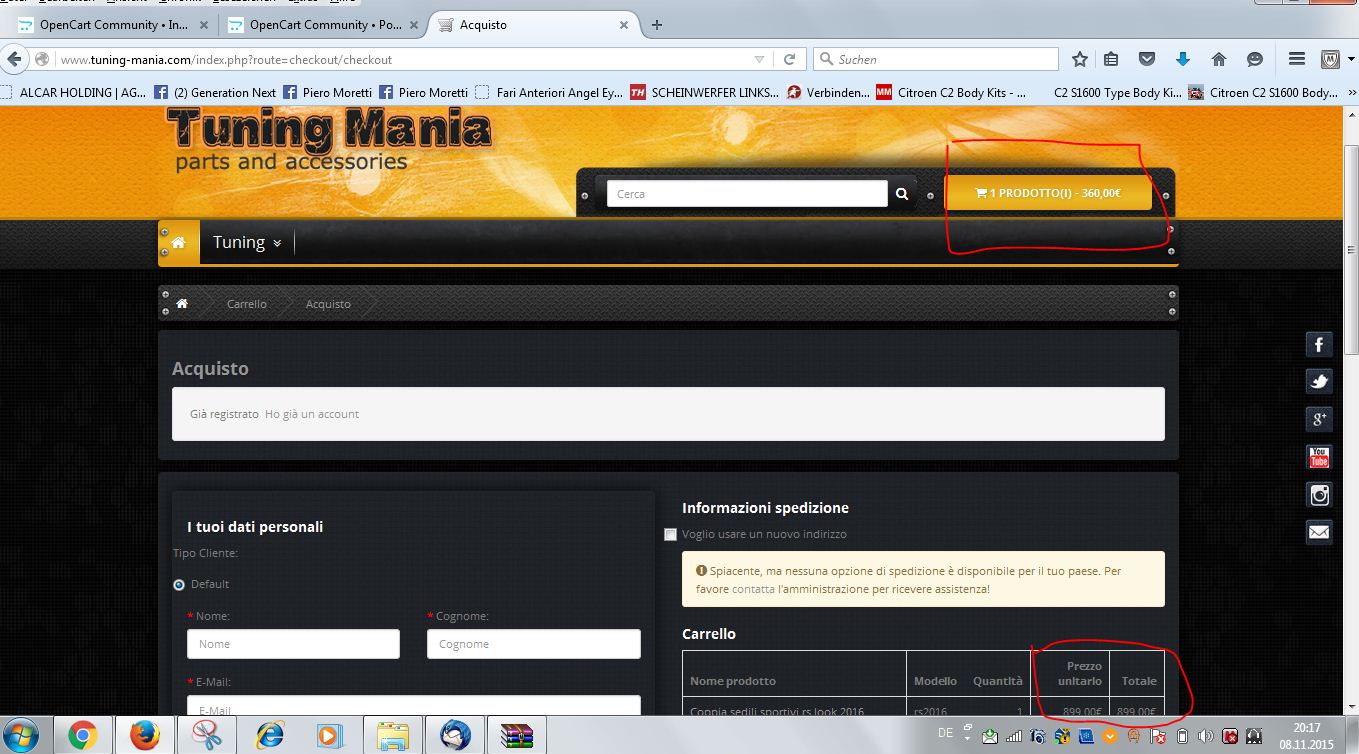Open Chrome from the taskbar
The width and height of the screenshot is (1359, 754).
point(83,736)
